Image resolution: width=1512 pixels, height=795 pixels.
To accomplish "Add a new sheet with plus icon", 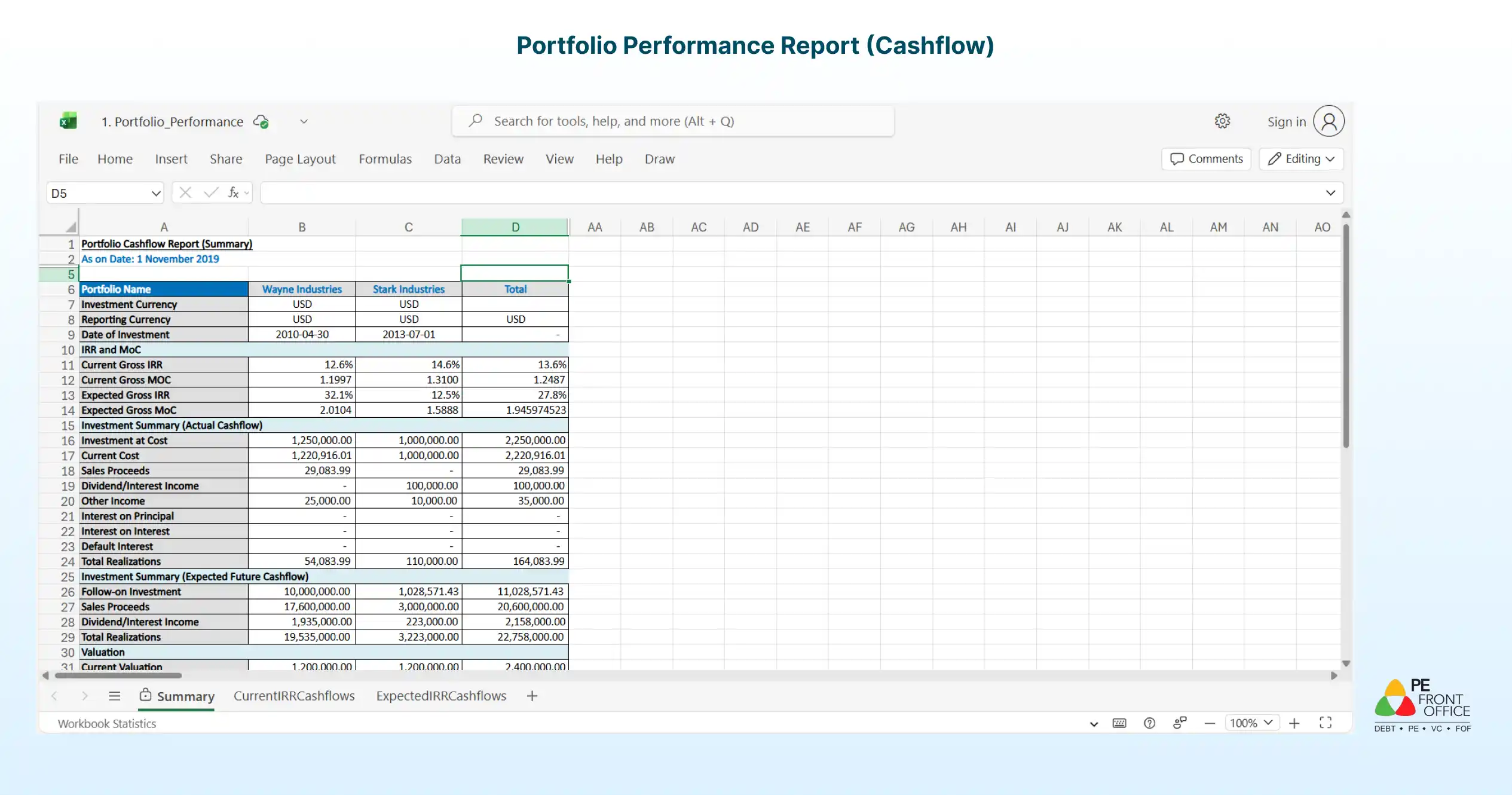I will (x=532, y=696).
